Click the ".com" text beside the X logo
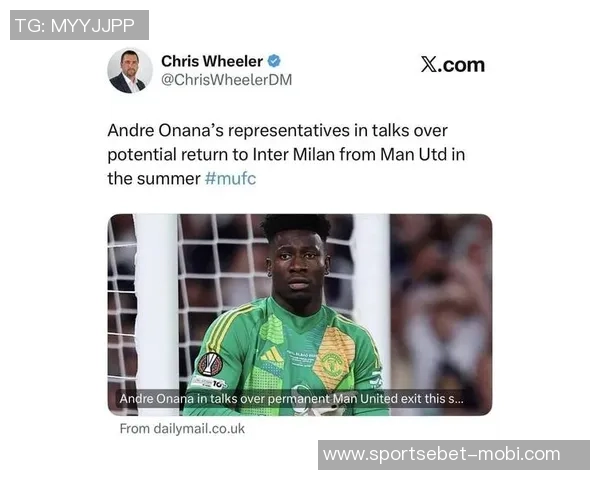This screenshot has width=600, height=480. click(x=461, y=65)
